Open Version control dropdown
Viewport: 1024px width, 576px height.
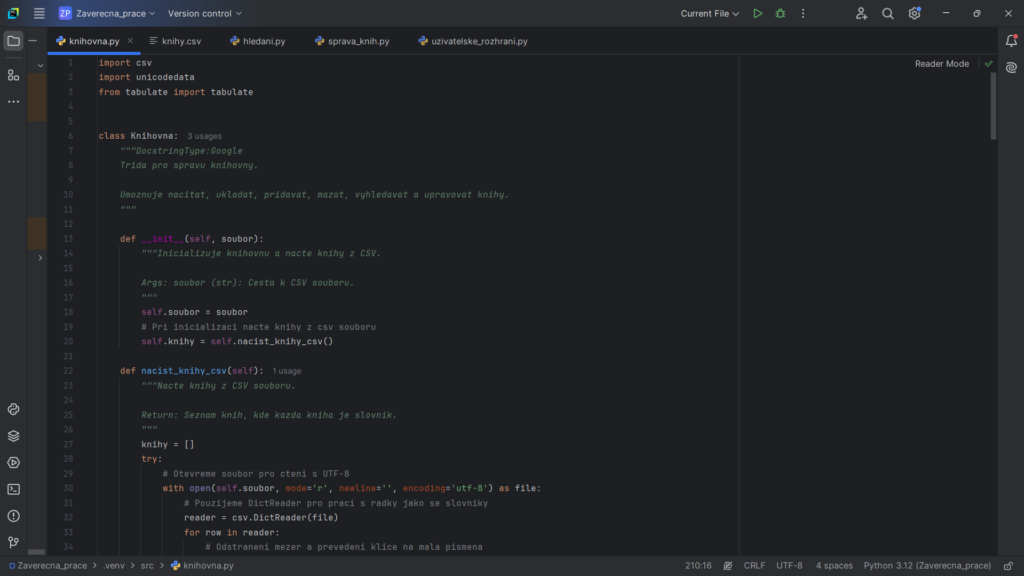pyautogui.click(x=204, y=13)
